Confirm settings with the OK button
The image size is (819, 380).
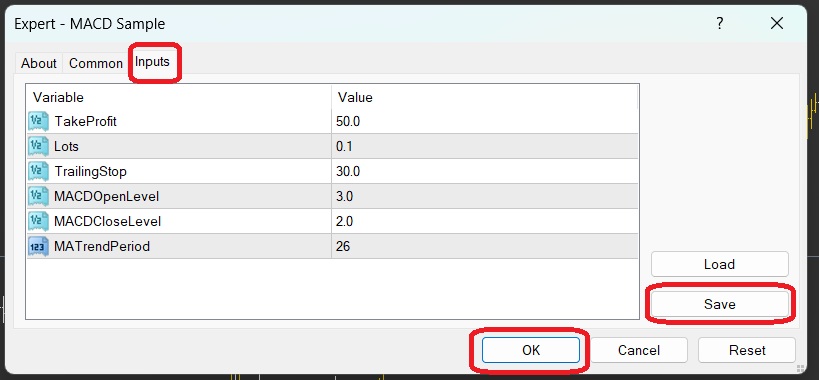tap(531, 350)
